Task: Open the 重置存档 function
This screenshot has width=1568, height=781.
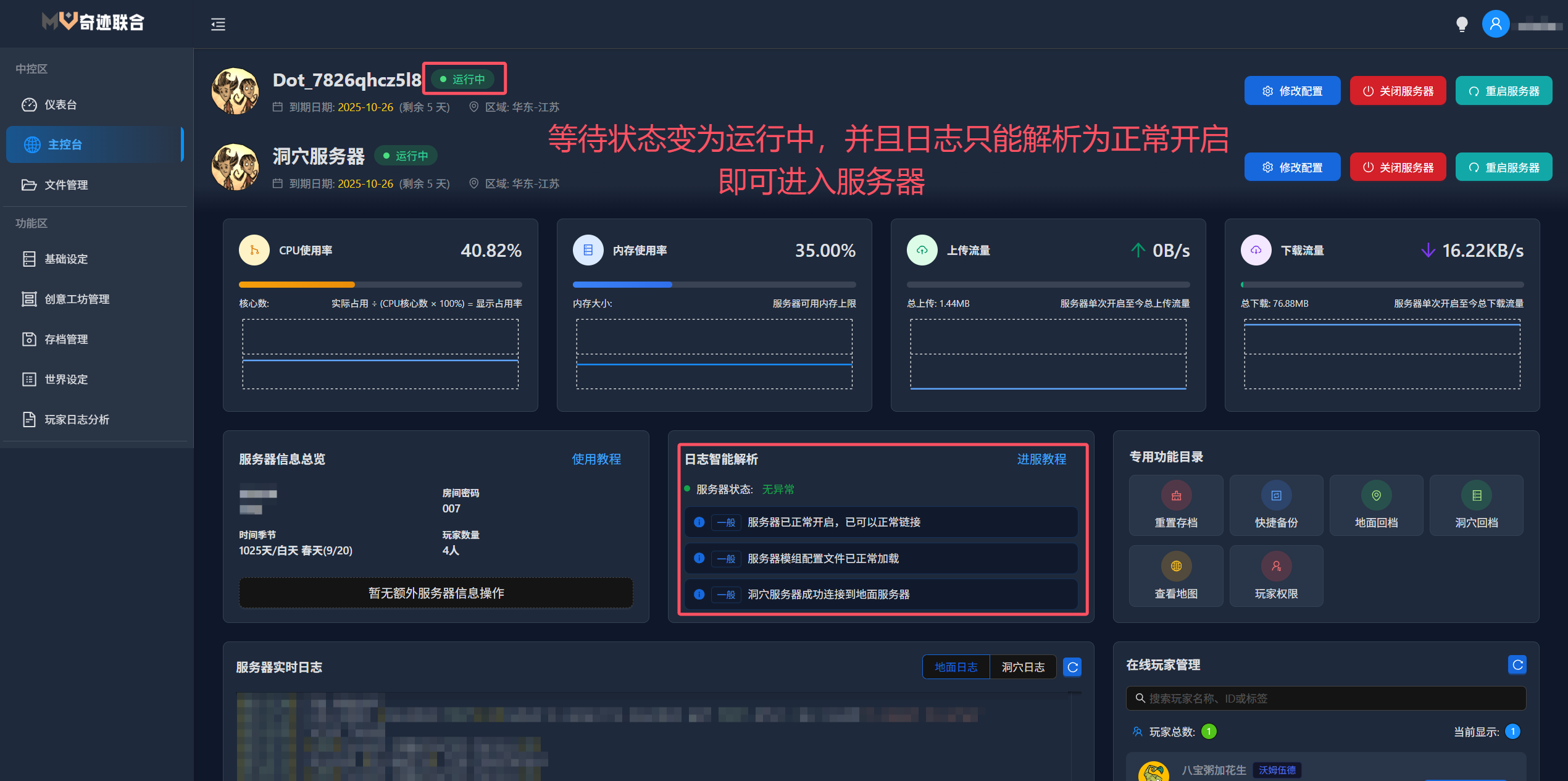Action: 1175,504
